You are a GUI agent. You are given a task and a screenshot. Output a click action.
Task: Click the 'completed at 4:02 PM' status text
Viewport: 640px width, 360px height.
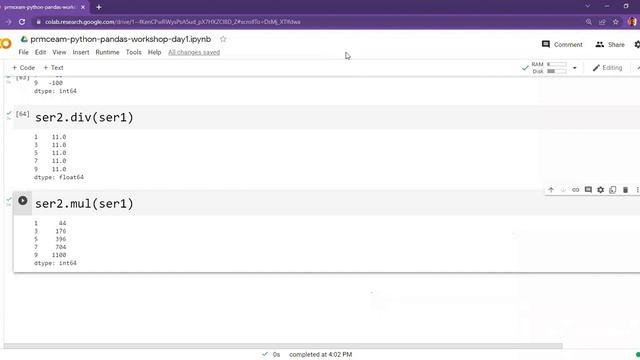coord(320,355)
